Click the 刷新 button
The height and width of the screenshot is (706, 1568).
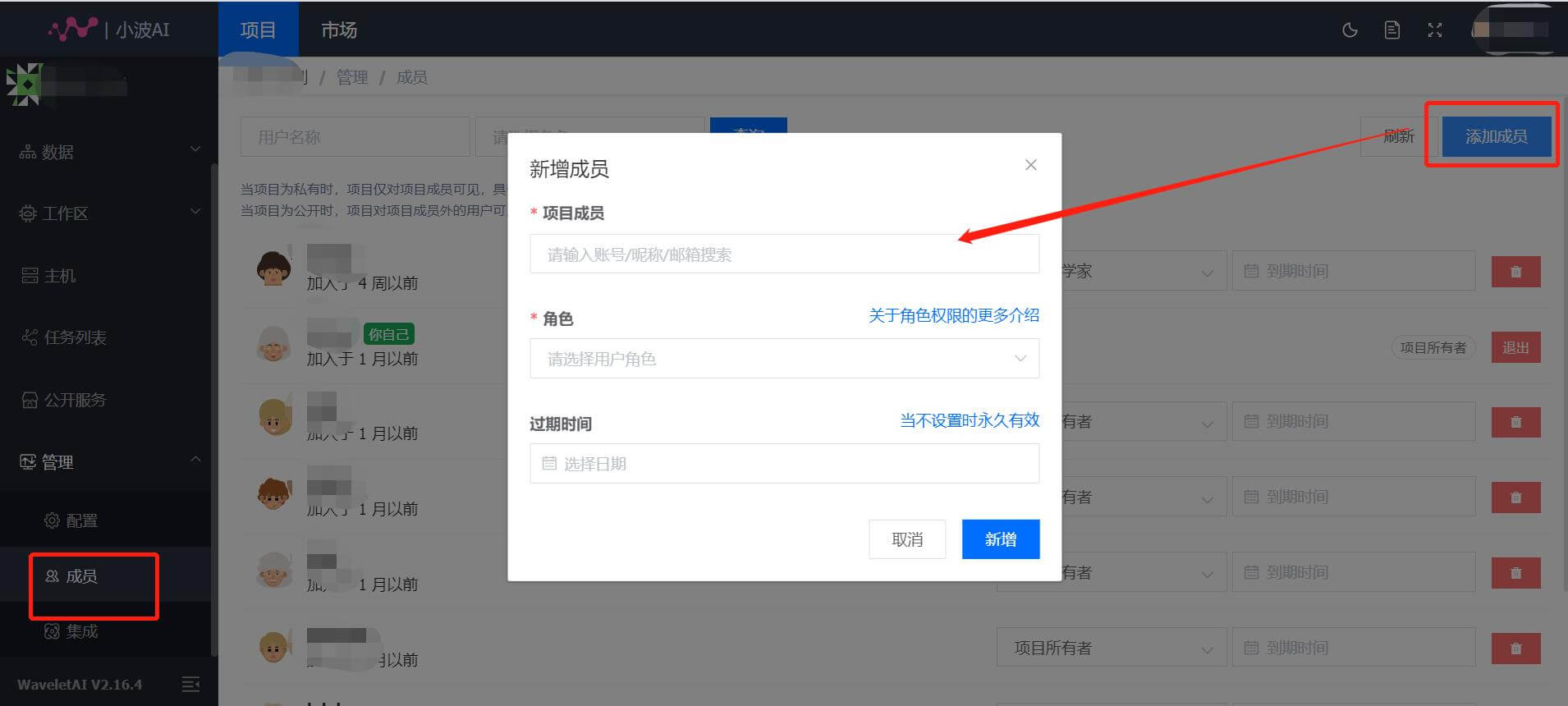click(1398, 136)
